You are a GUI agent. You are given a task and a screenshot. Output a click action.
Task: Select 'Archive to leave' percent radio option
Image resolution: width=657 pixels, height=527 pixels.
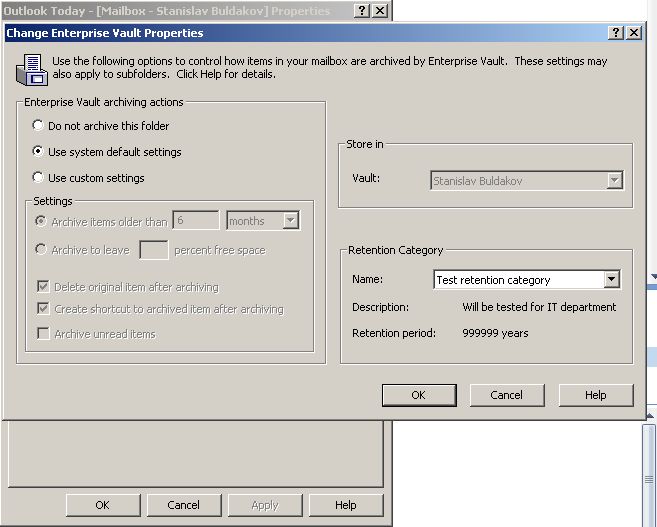pos(41,250)
